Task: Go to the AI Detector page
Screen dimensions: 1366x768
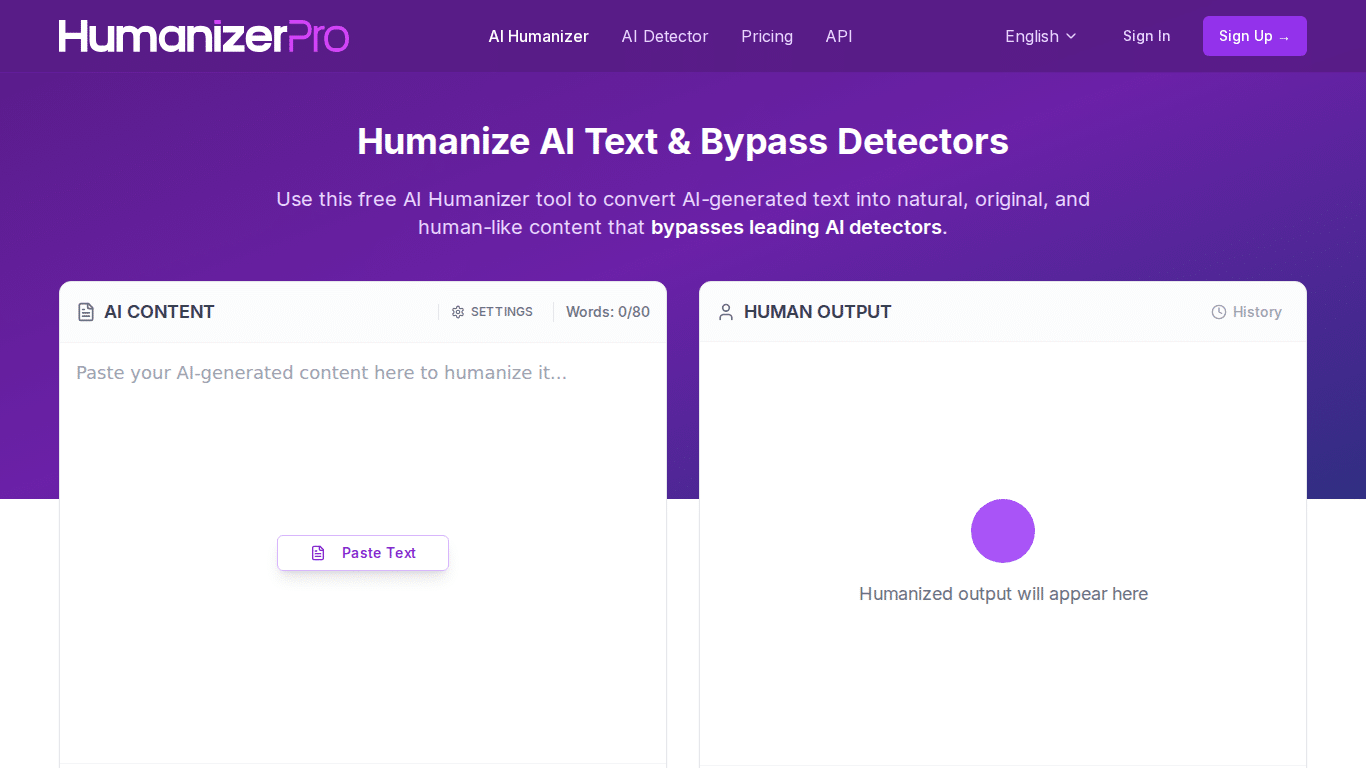Action: coord(664,36)
